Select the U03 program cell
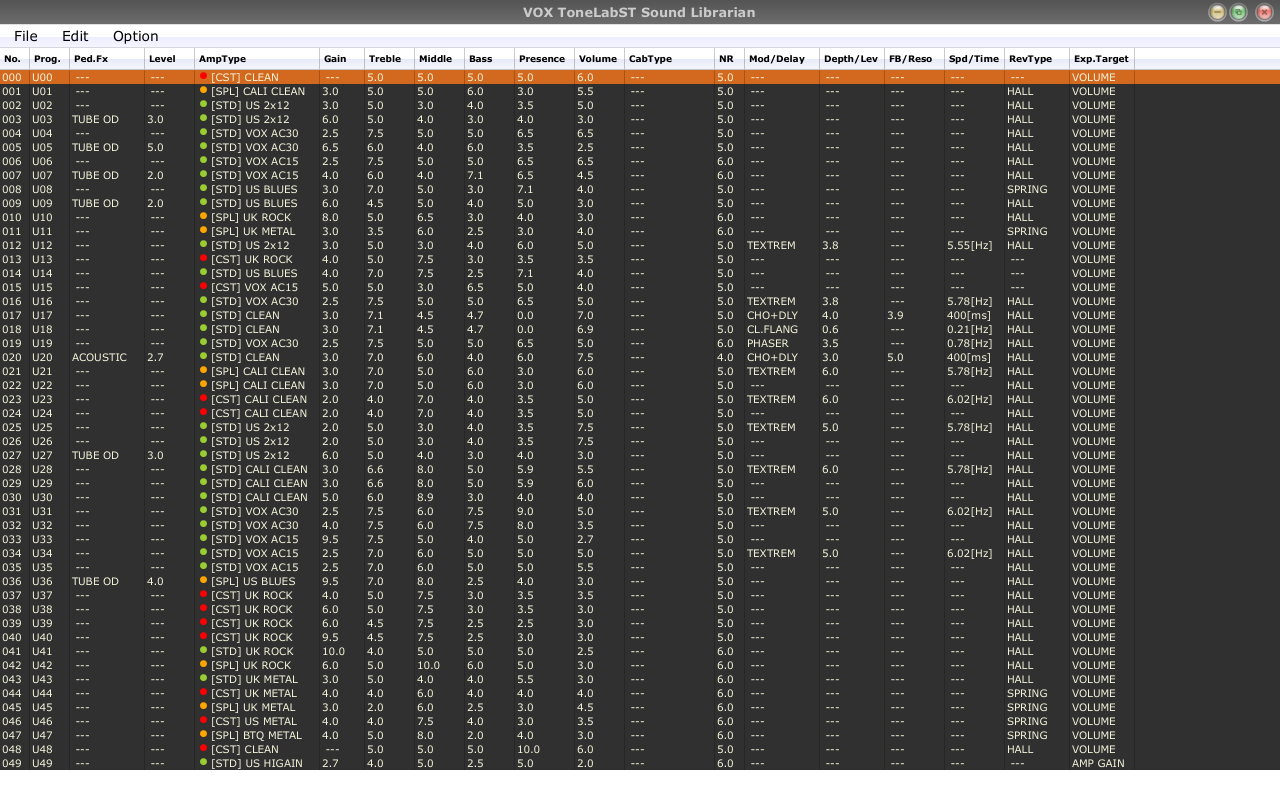The width and height of the screenshot is (1280, 800). tap(43, 119)
